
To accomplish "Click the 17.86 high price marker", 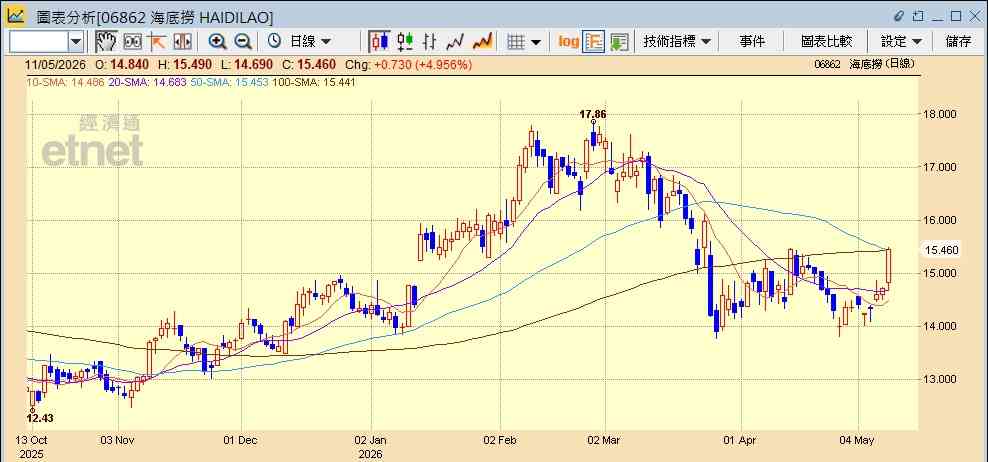I will click(593, 114).
